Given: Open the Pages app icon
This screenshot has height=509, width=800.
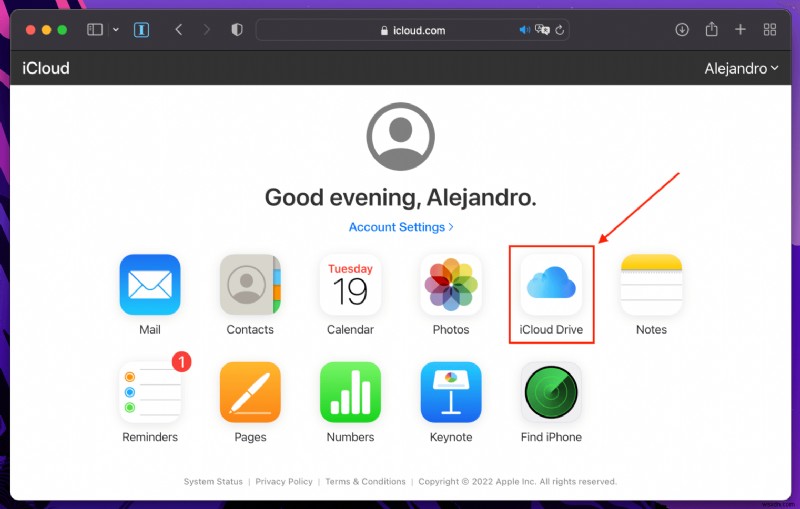Looking at the screenshot, I should [x=250, y=392].
